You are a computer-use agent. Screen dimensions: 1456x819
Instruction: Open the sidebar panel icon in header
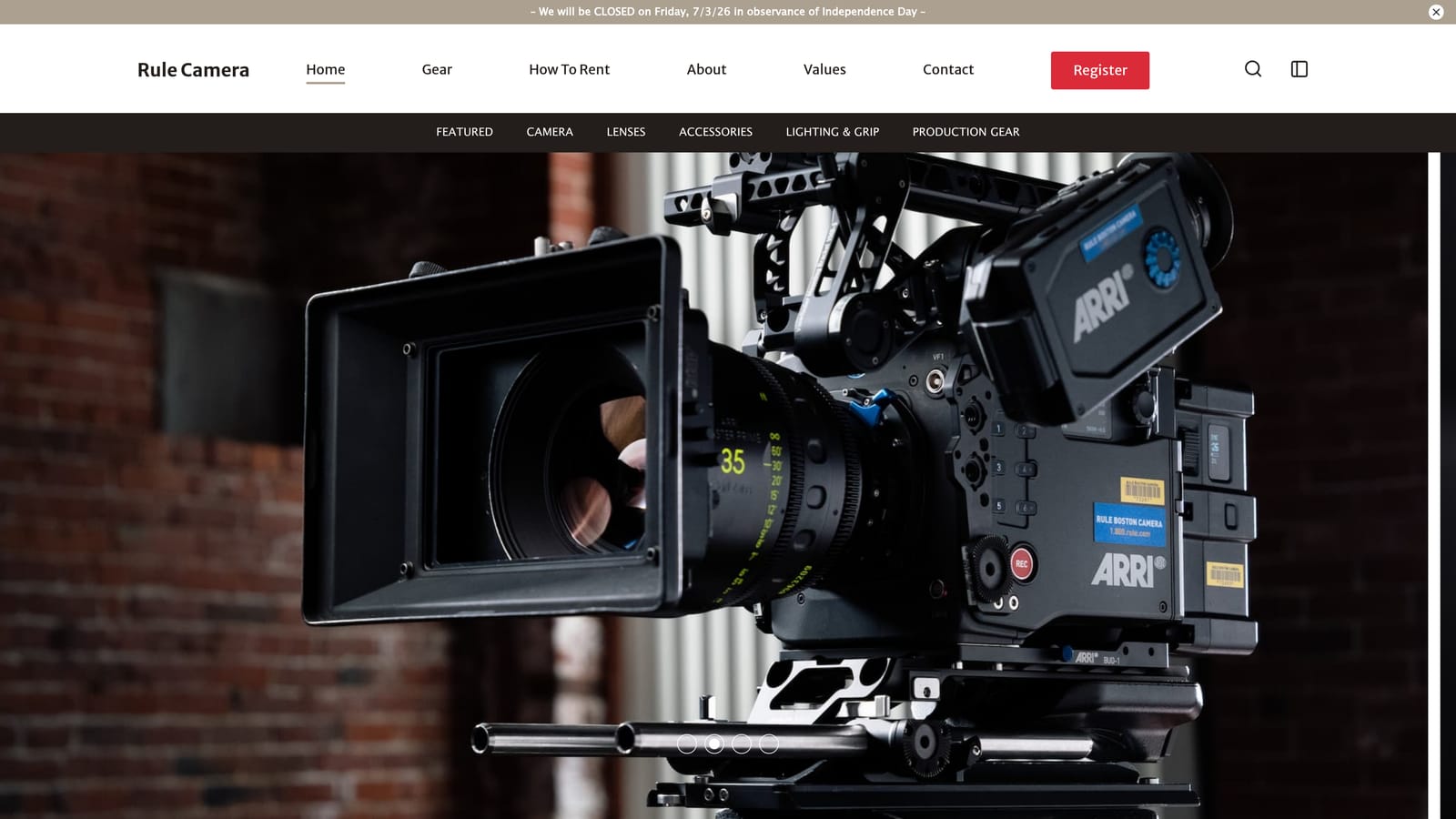[x=1299, y=69]
